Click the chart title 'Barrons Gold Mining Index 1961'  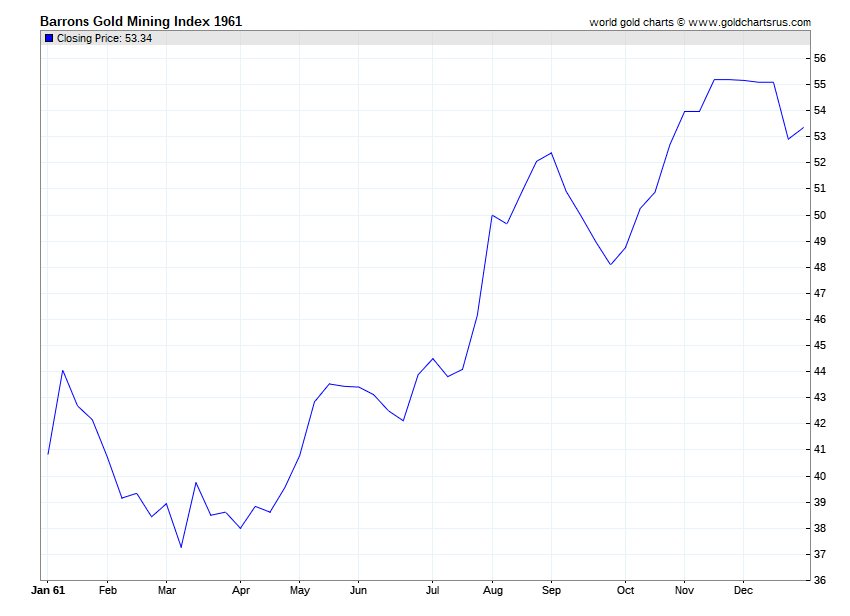[141, 21]
